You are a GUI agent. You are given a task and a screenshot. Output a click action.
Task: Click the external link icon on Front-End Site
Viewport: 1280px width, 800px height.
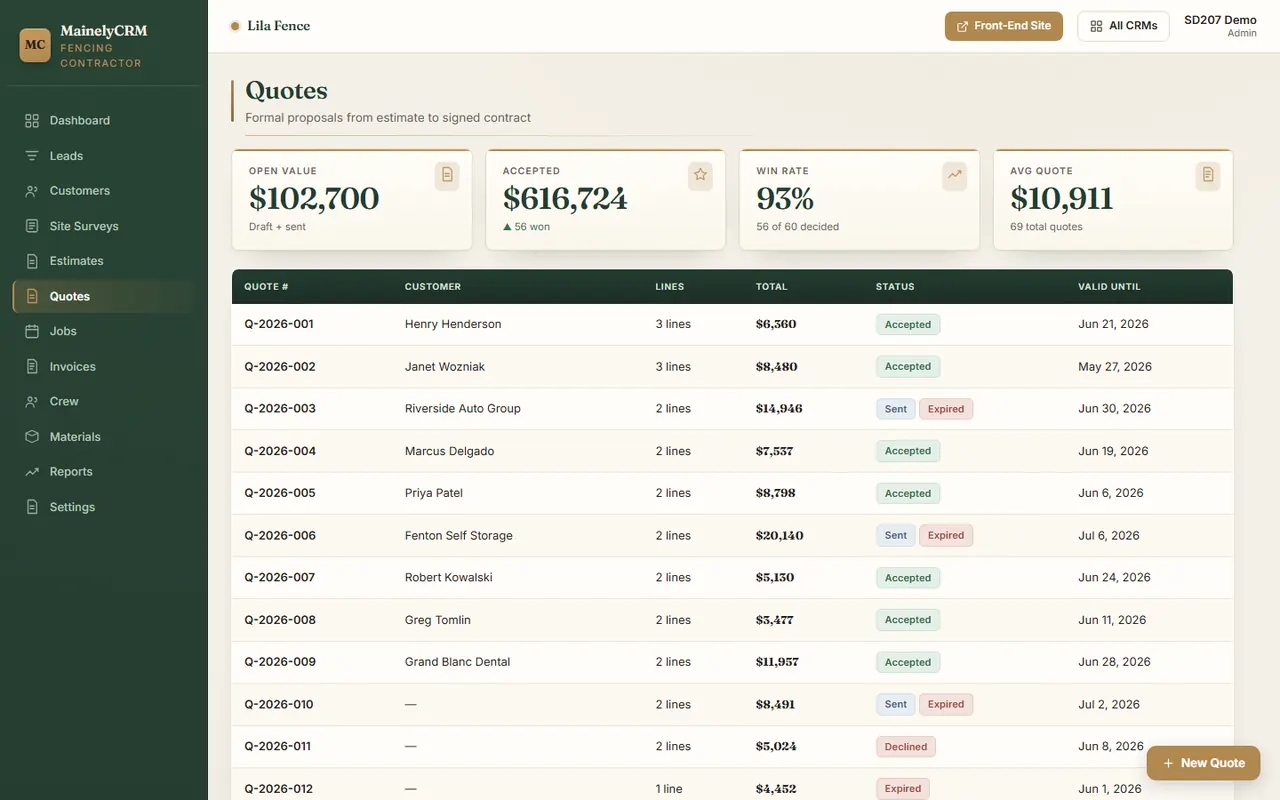(963, 26)
